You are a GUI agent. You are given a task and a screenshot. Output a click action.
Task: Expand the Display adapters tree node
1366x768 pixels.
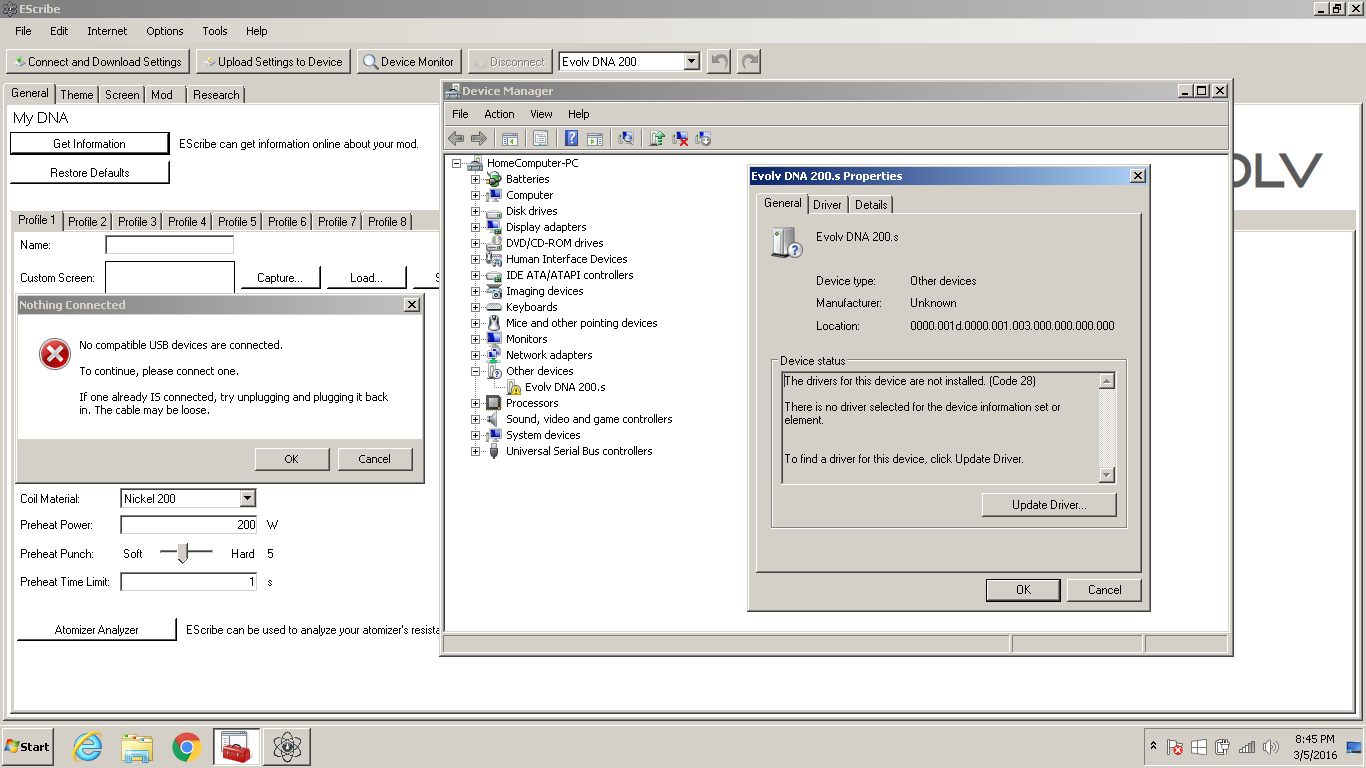tap(476, 227)
